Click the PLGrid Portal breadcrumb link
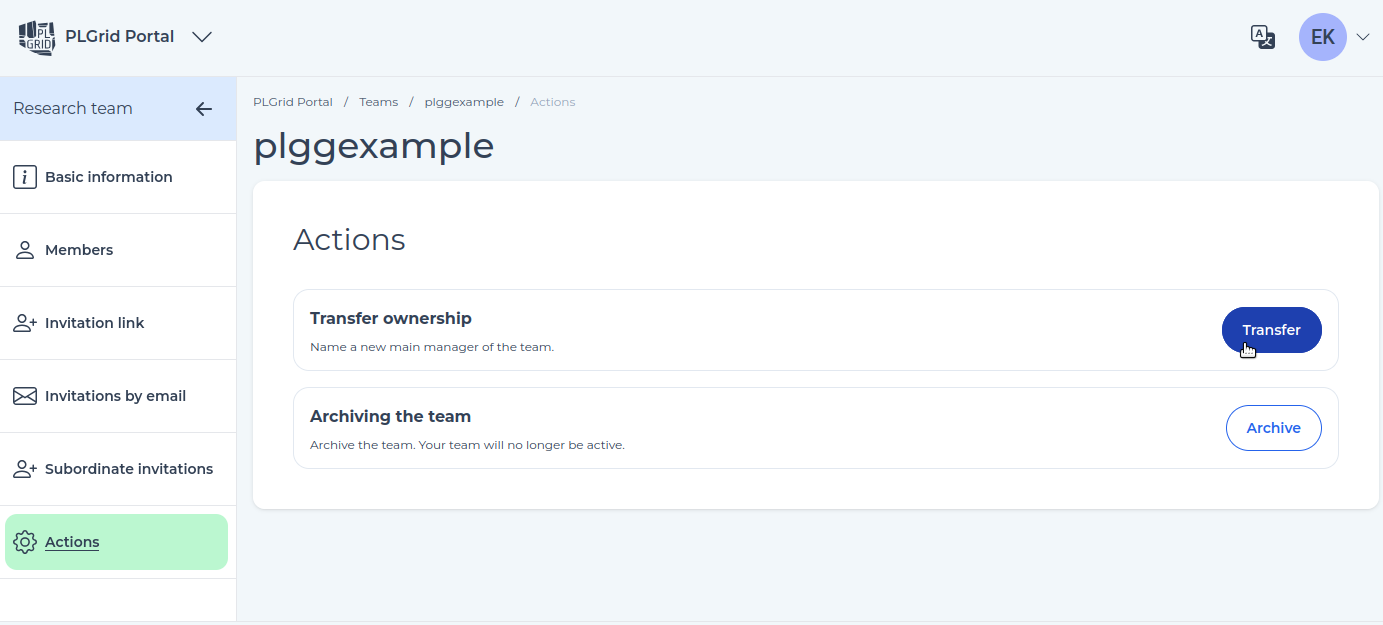 click(293, 102)
